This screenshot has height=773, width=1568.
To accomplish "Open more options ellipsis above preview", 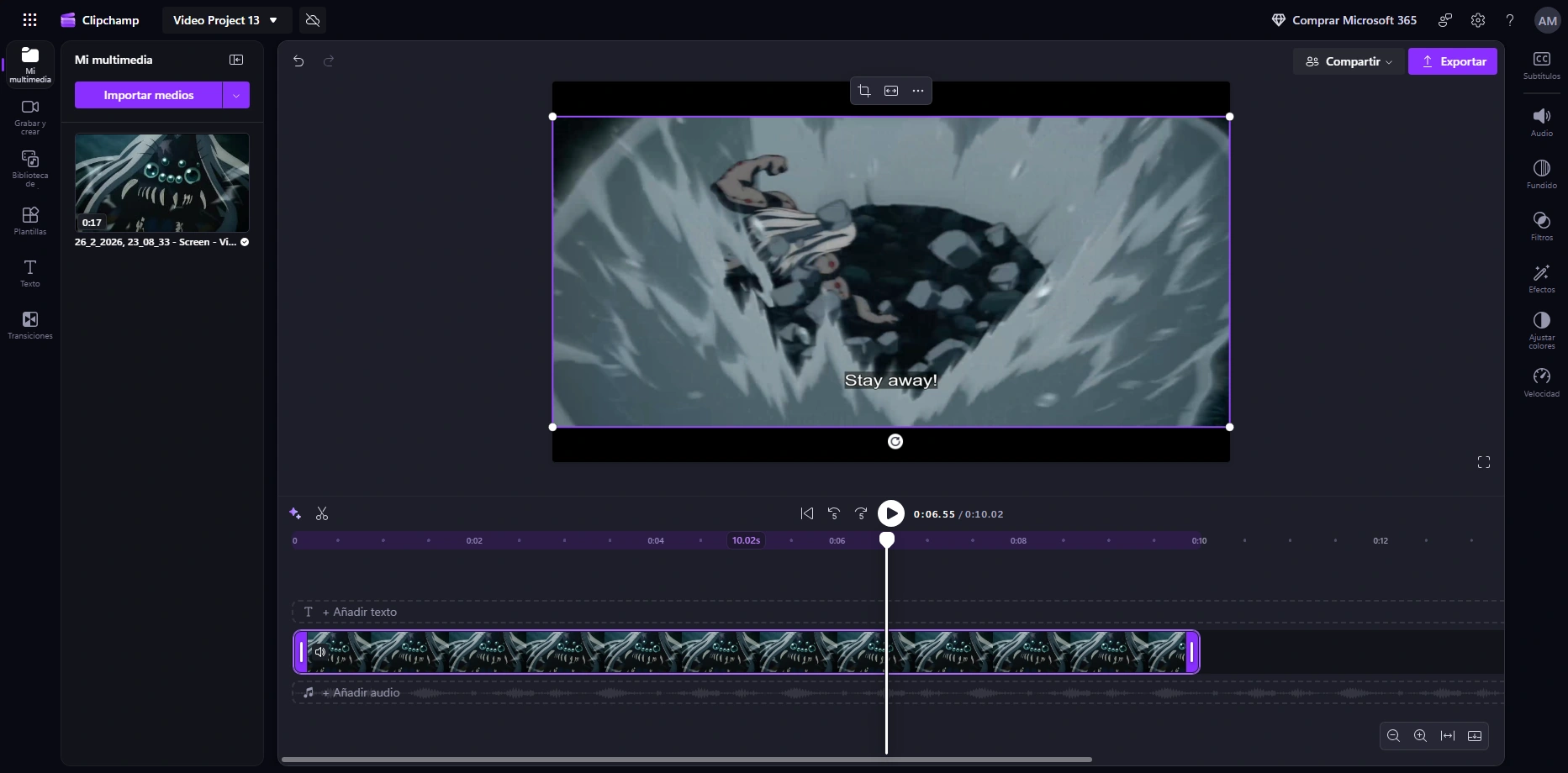I will tap(918, 91).
